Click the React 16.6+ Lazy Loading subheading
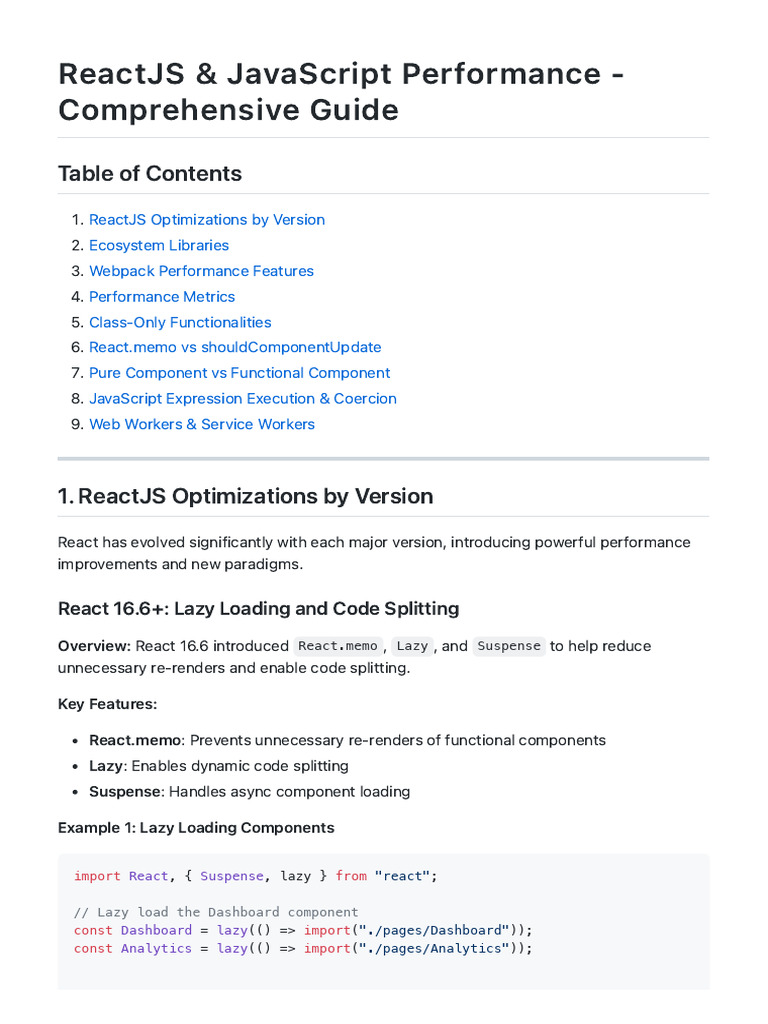 (x=259, y=609)
